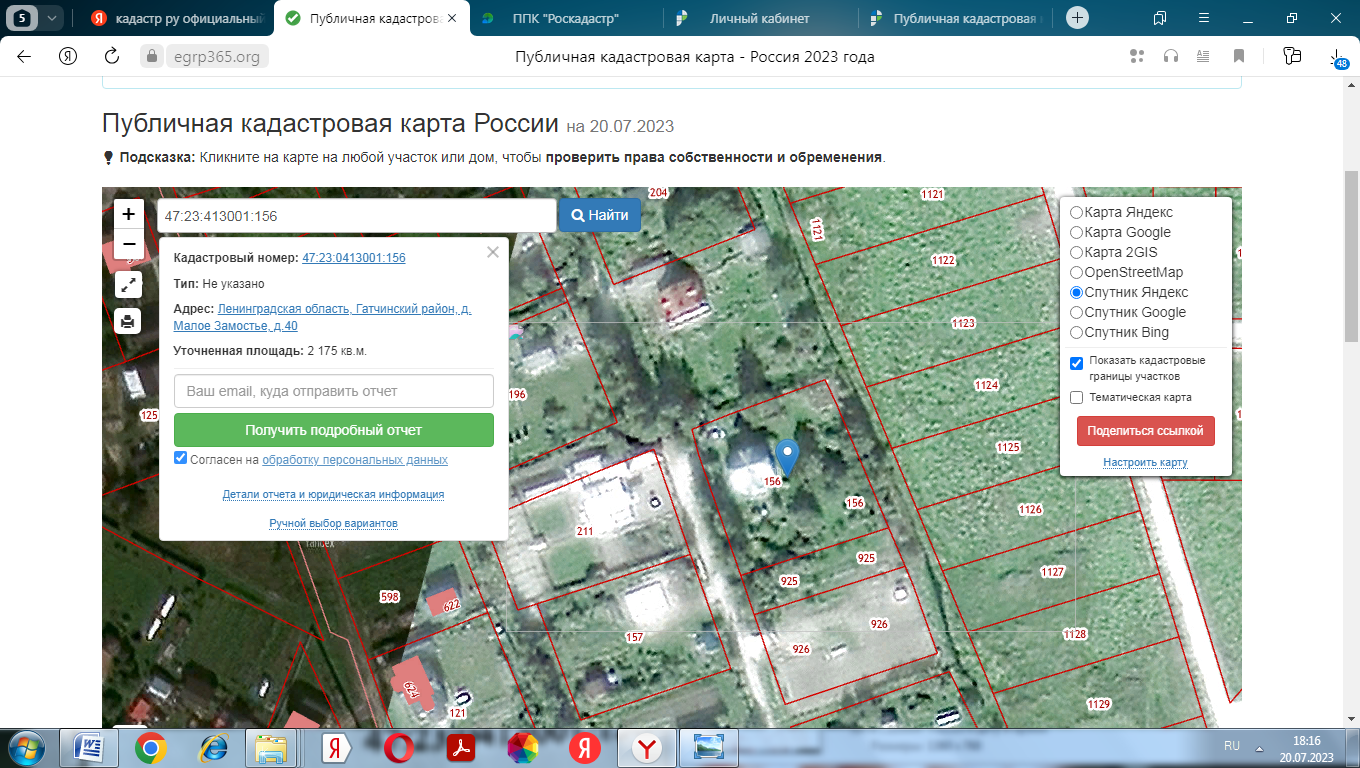
Task: Select parcel 1127 on the map
Action: coord(1052,572)
